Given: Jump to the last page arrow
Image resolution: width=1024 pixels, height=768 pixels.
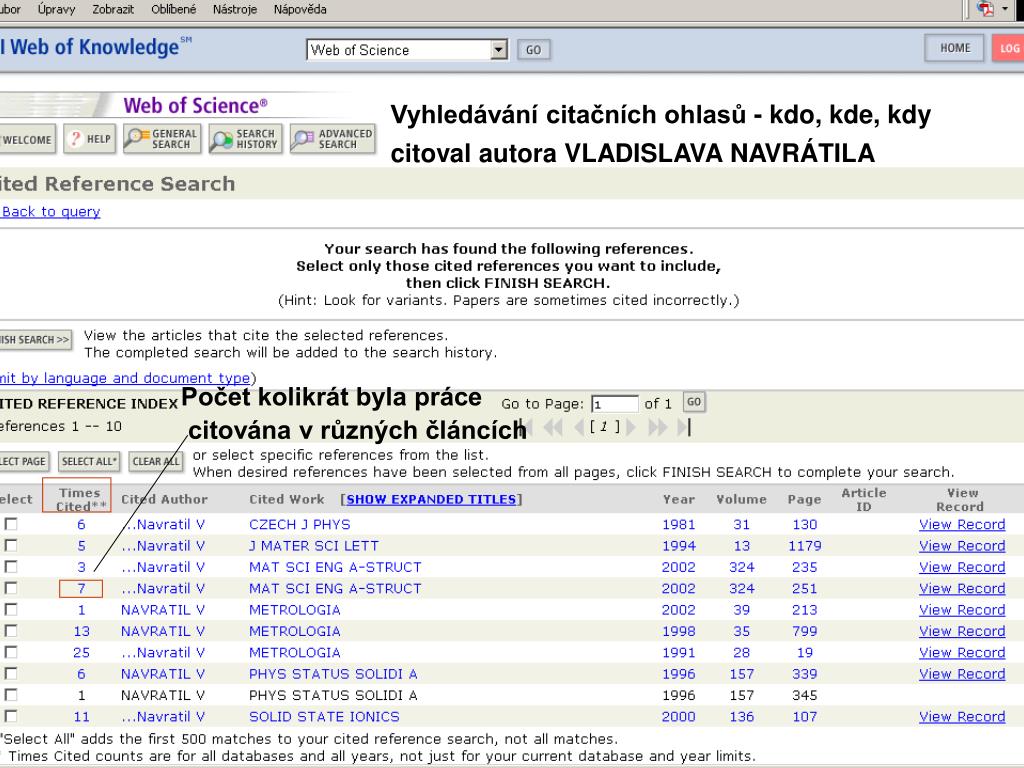Looking at the screenshot, I should (684, 427).
